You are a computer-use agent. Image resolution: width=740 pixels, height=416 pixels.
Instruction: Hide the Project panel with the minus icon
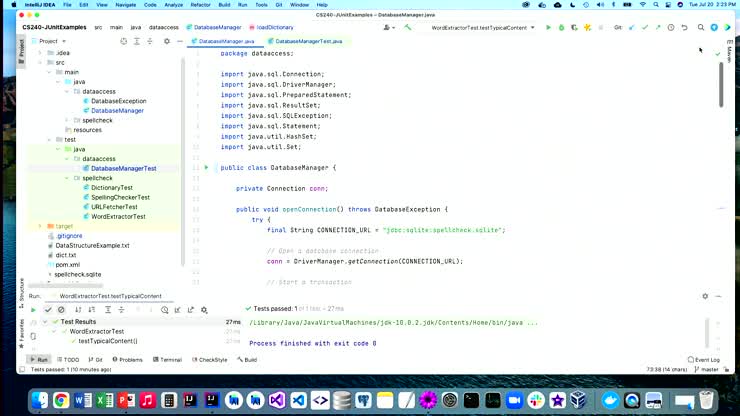(180, 42)
